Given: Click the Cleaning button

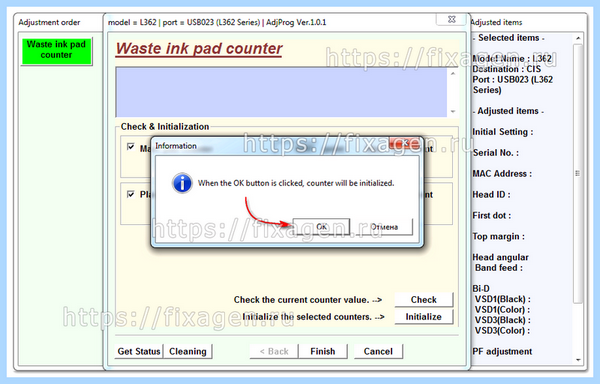Looking at the screenshot, I should coord(188,351).
